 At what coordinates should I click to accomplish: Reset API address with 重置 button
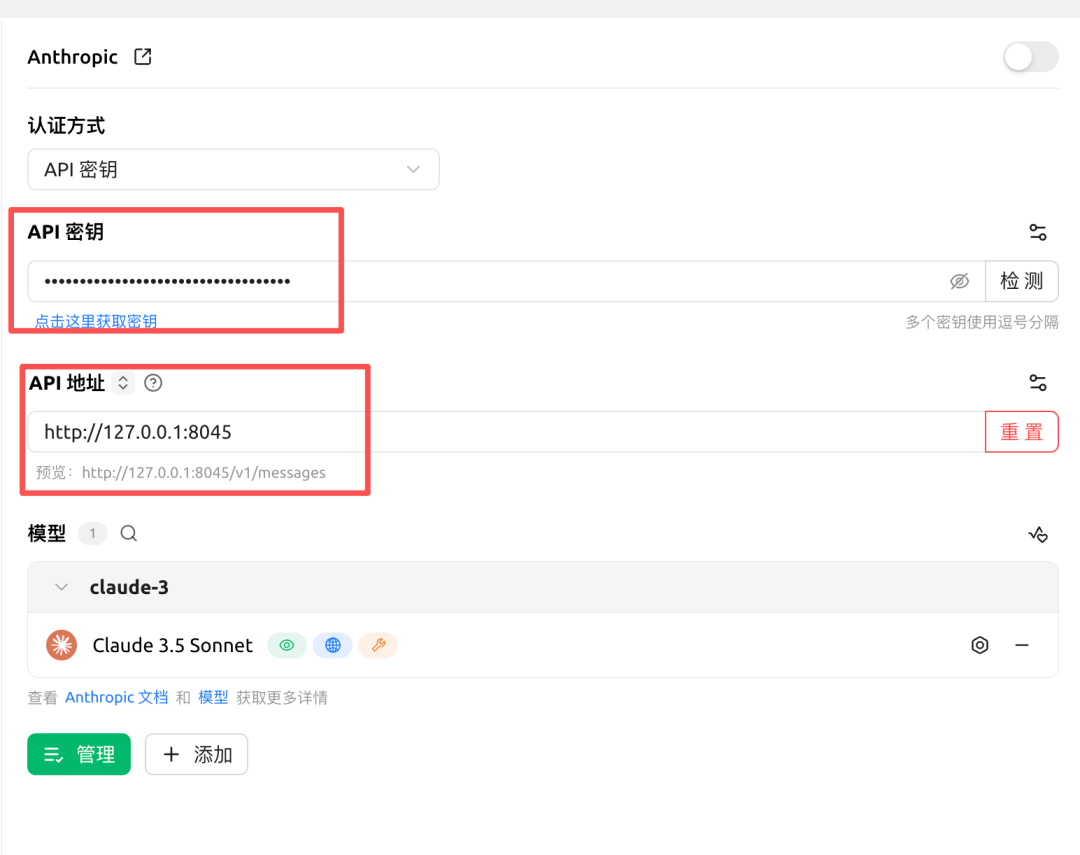click(x=1021, y=432)
